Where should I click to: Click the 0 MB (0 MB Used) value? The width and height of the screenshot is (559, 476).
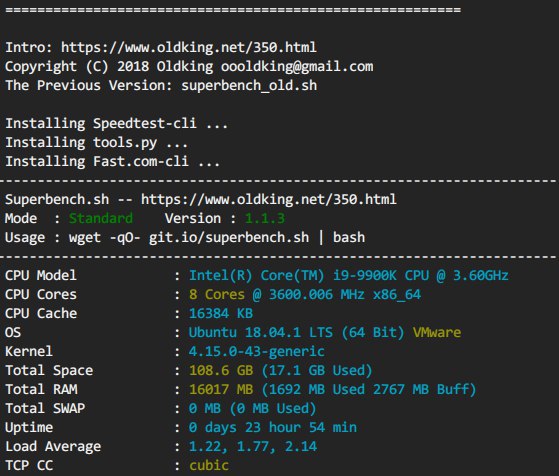coord(252,409)
